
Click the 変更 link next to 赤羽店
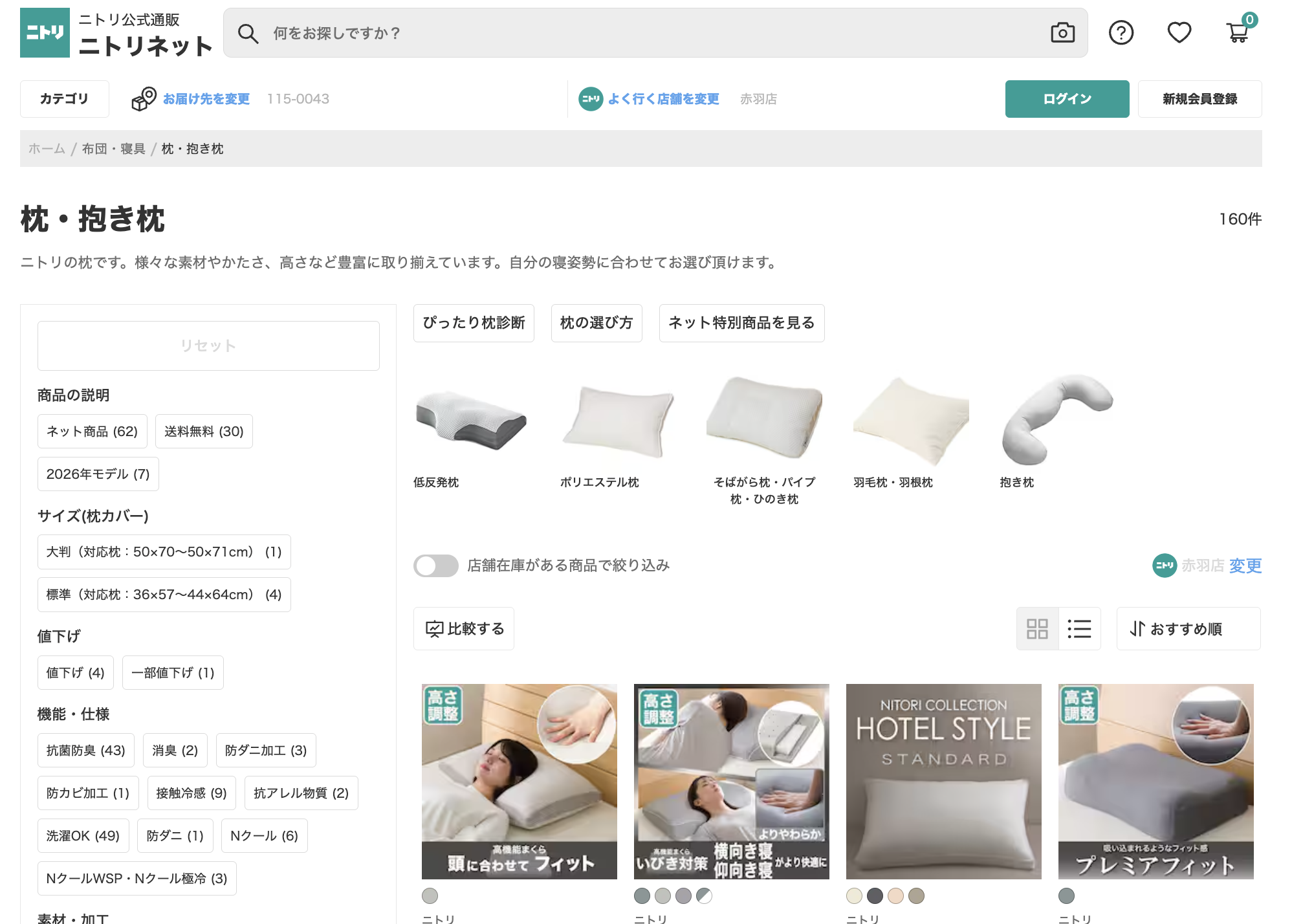click(1245, 566)
